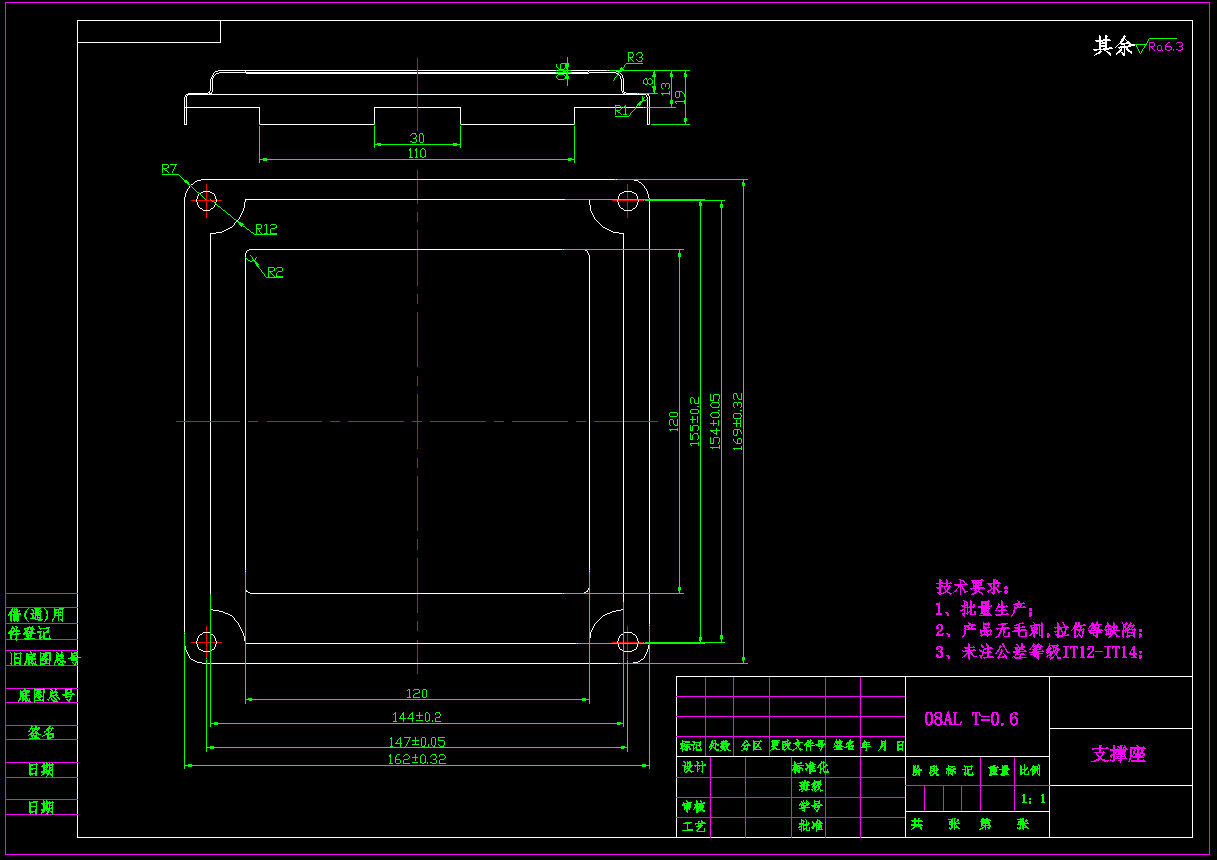Select the 标准化 label
The width and height of the screenshot is (1217, 860).
coord(810,767)
